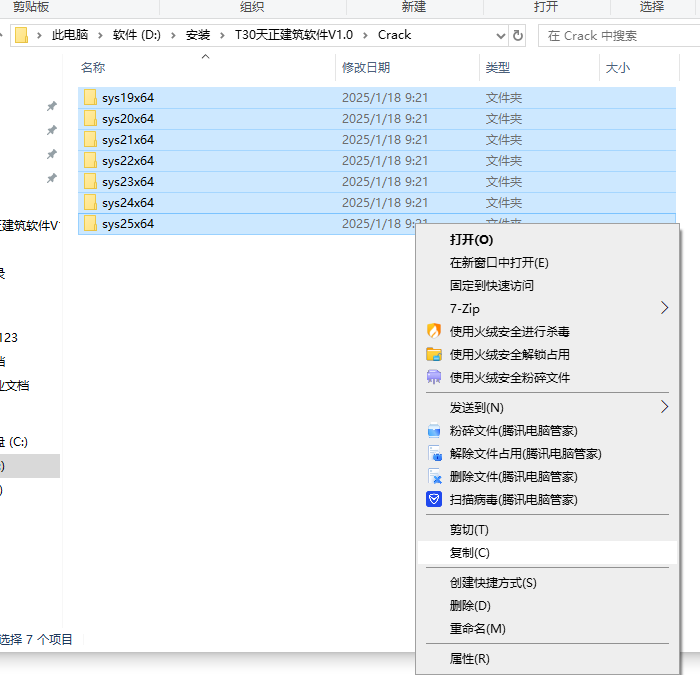Click the Huorong unlock file icon
Image resolution: width=700 pixels, height=675 pixels.
coord(434,354)
